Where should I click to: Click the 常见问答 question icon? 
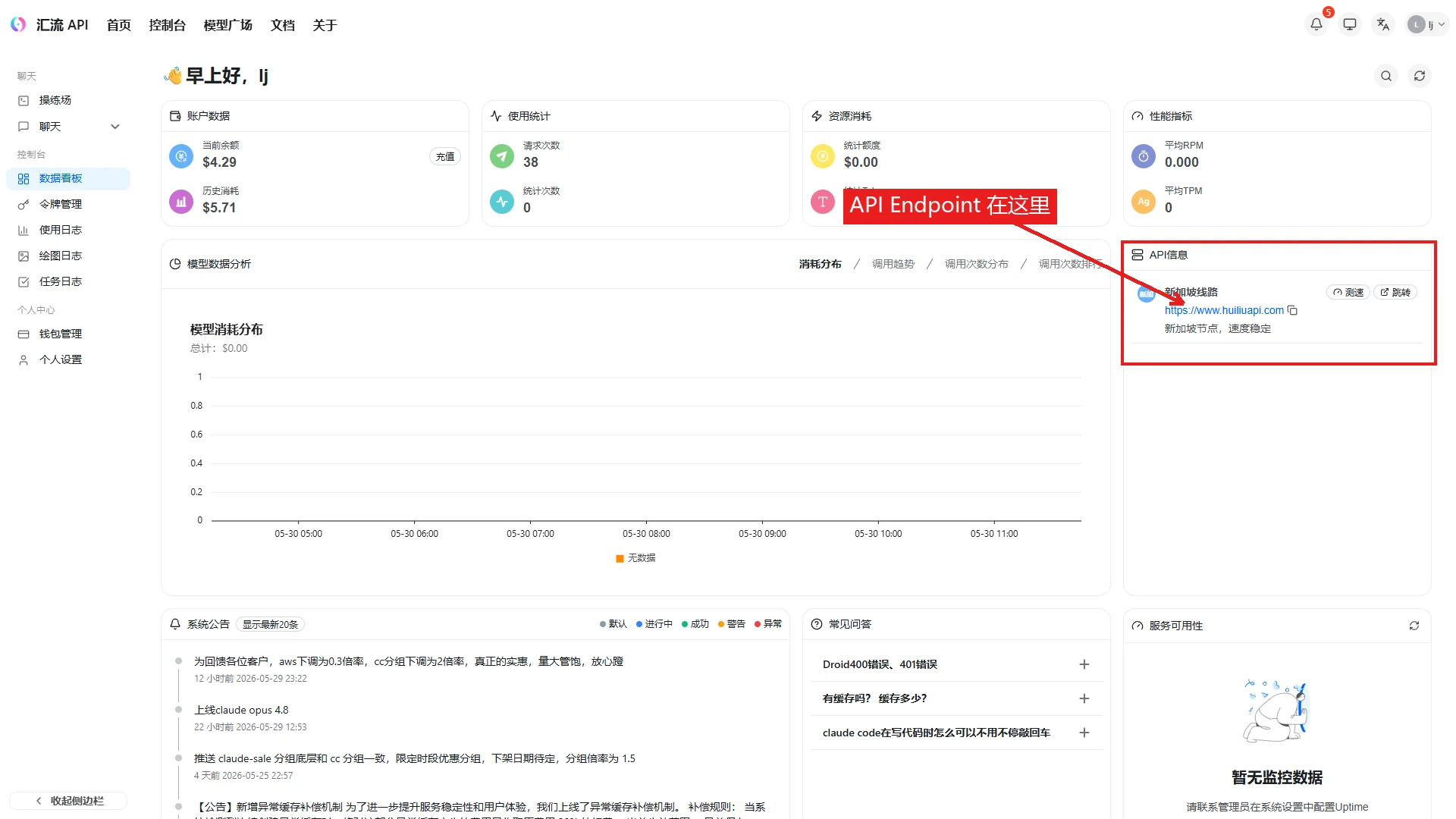point(817,624)
